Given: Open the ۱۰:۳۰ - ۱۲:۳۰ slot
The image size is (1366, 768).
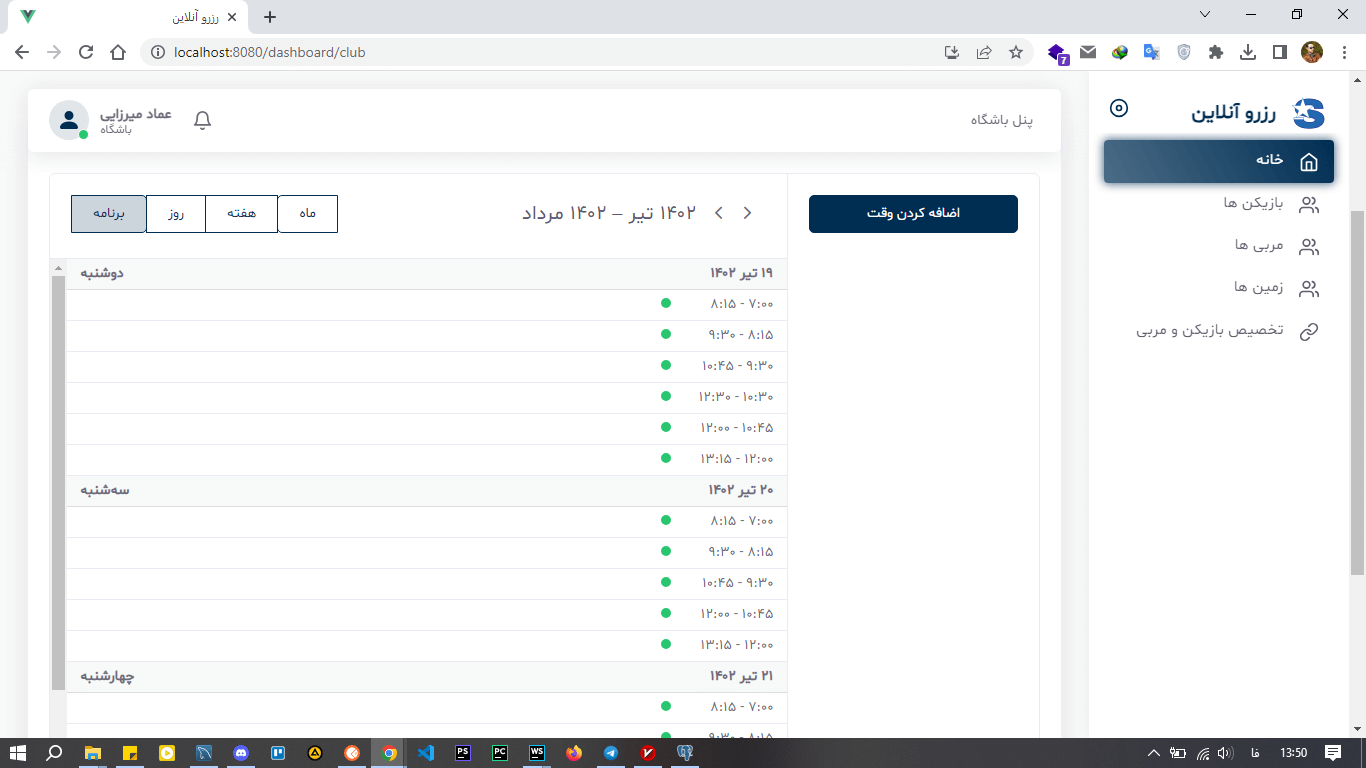Looking at the screenshot, I should [x=427, y=397].
